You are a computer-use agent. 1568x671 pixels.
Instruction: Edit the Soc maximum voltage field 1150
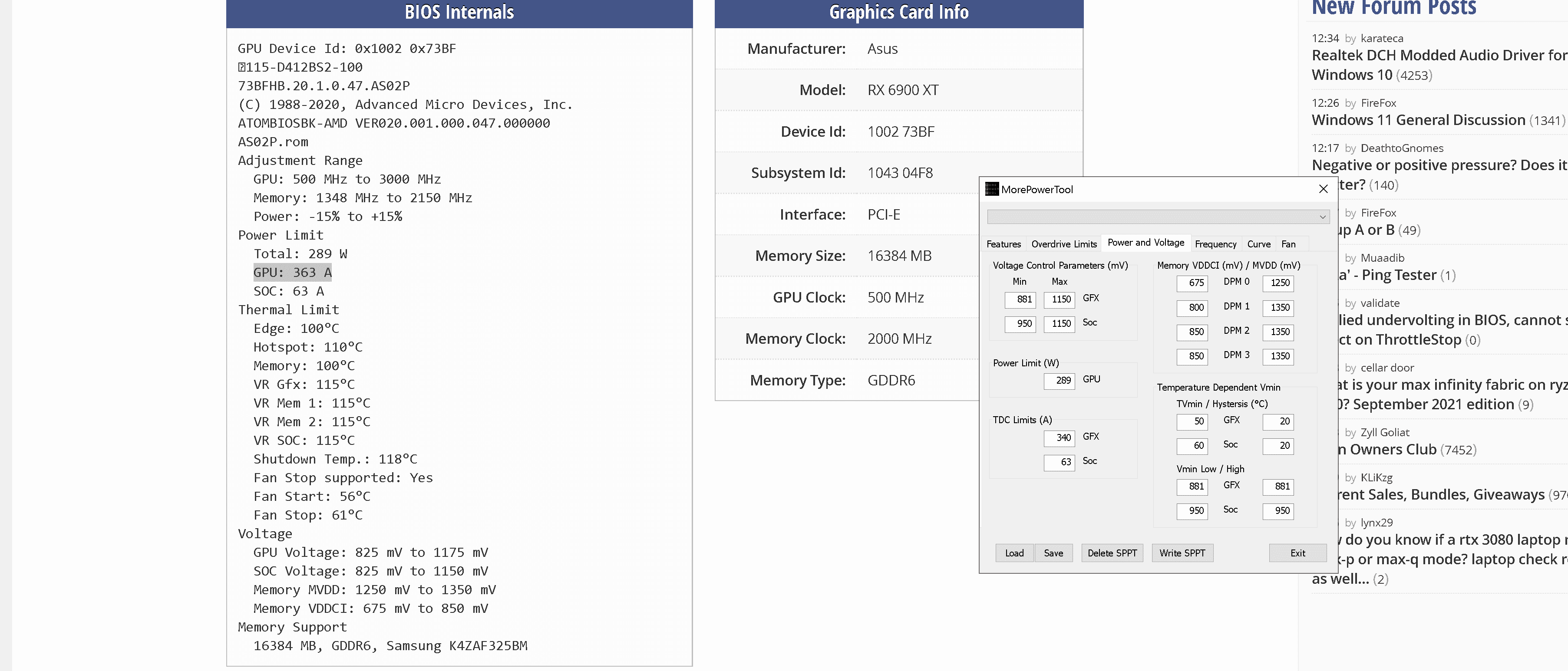click(1059, 324)
